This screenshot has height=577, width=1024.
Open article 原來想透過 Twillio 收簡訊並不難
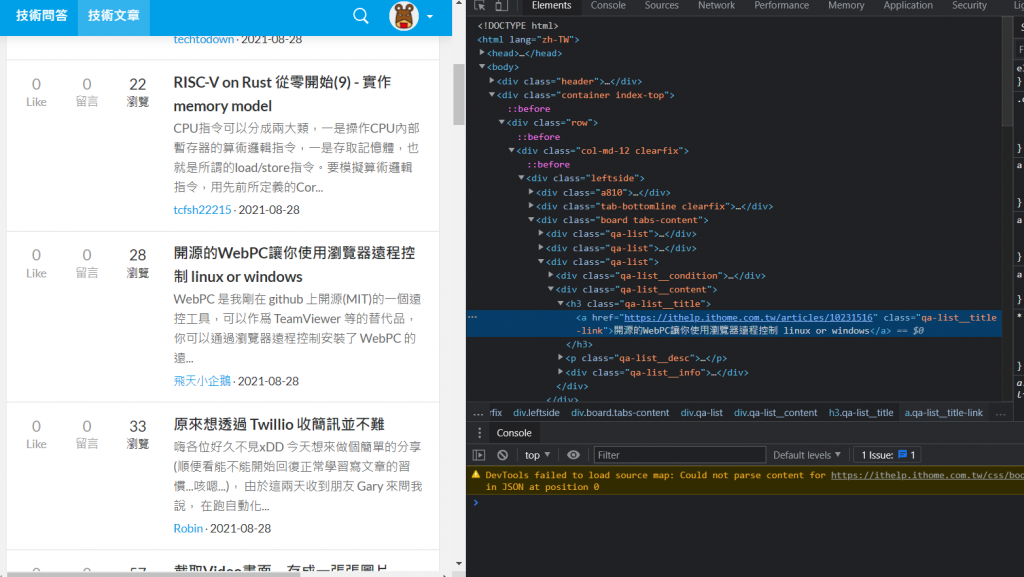(279, 424)
